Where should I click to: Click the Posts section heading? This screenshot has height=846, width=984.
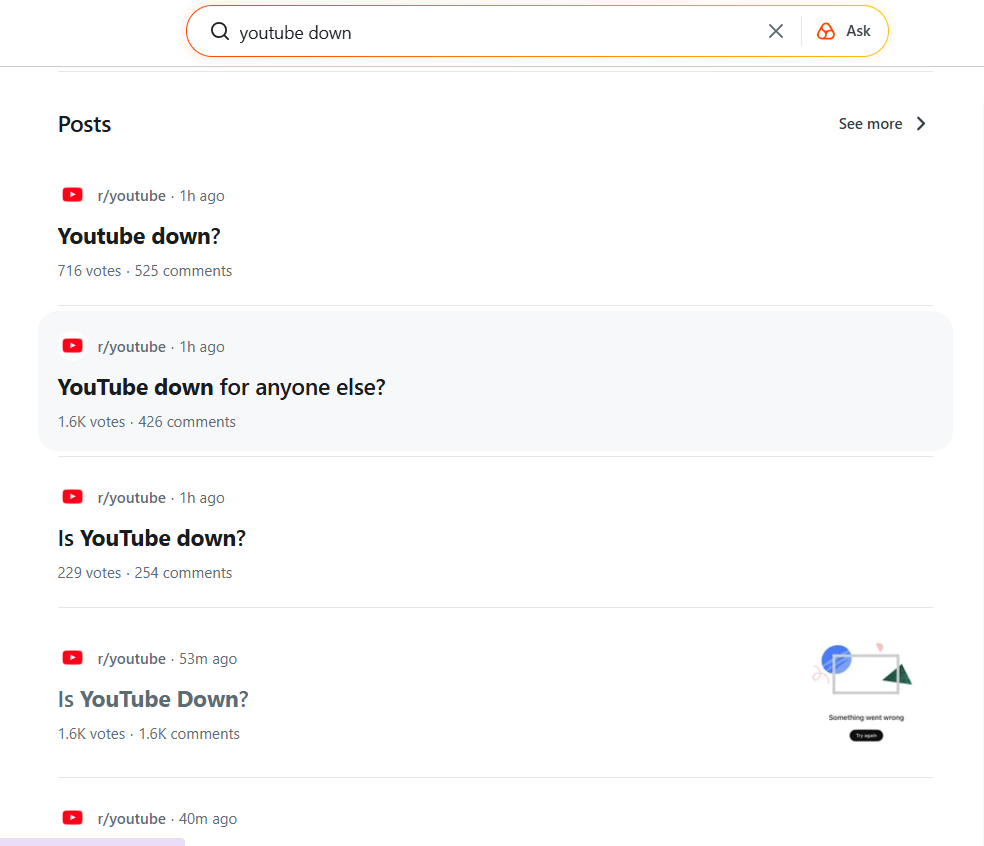point(85,124)
